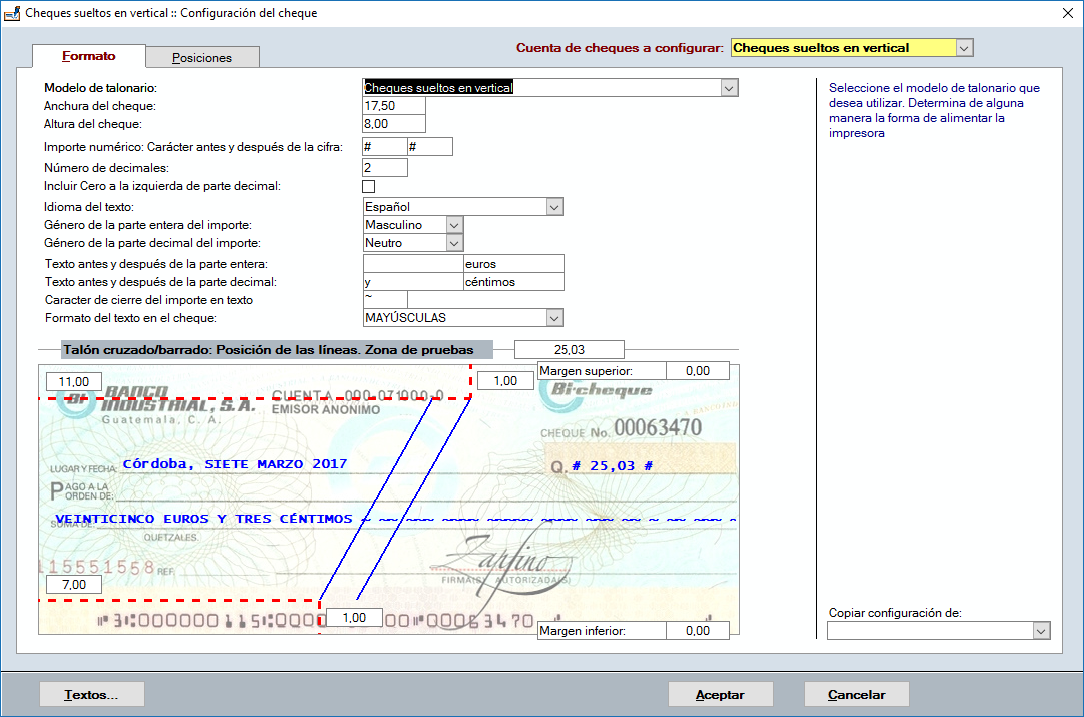Click the cheque configuration icon in title bar

12,12
